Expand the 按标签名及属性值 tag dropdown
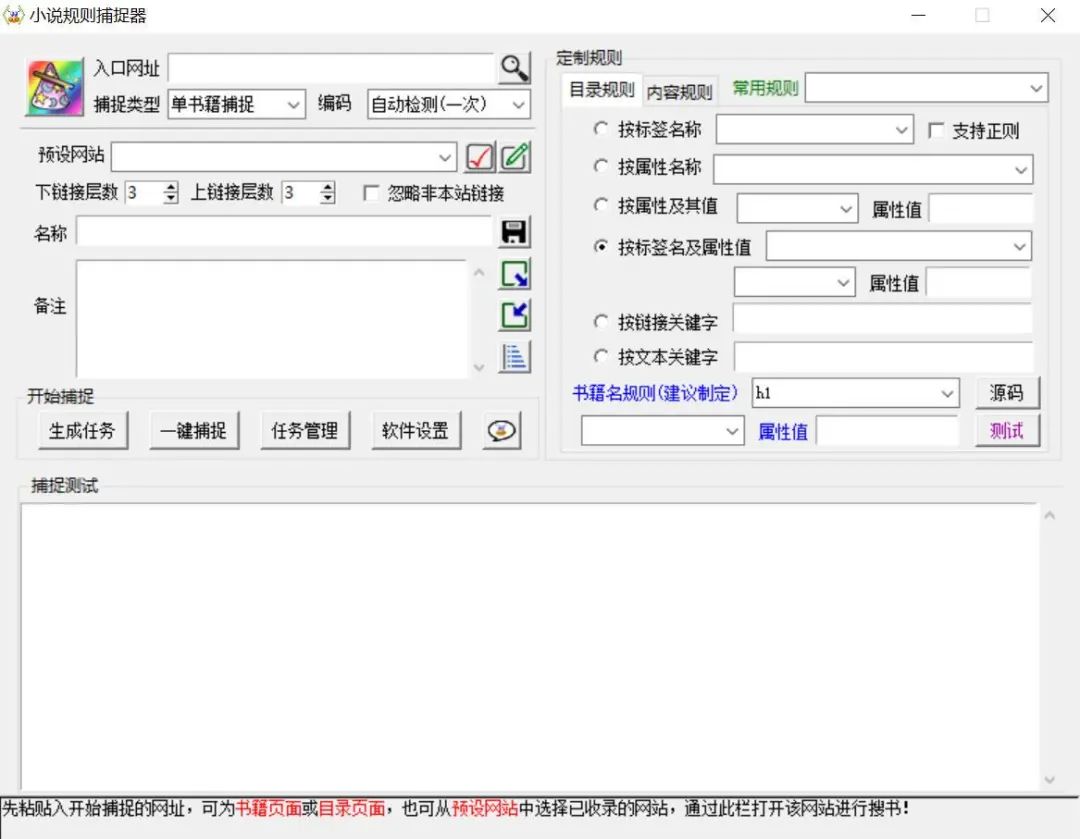The width and height of the screenshot is (1080, 839). [898, 247]
